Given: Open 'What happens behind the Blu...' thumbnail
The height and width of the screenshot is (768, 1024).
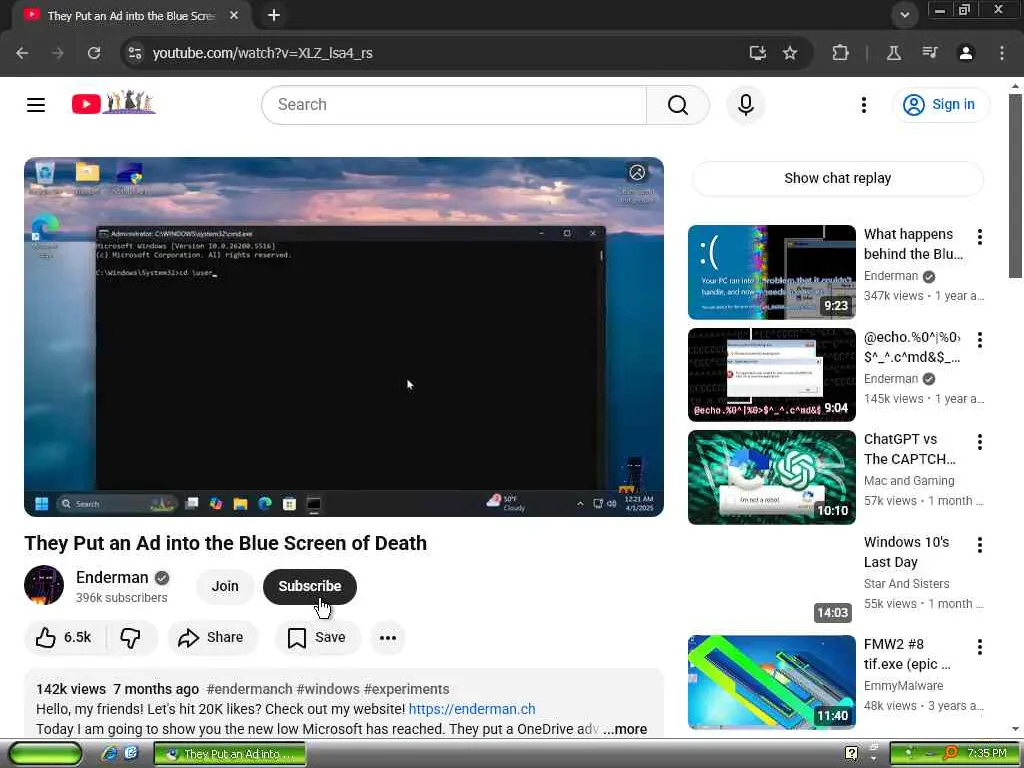Looking at the screenshot, I should tap(771, 272).
